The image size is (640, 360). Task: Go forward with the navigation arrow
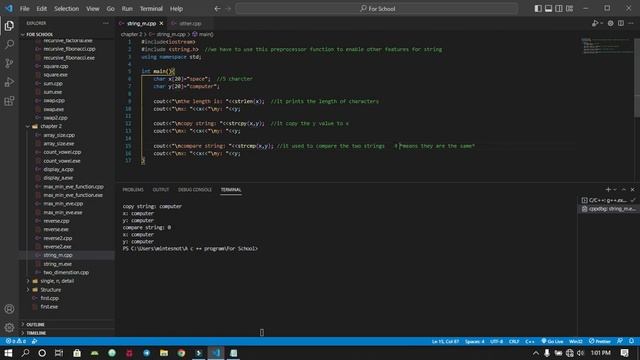tap(228, 9)
